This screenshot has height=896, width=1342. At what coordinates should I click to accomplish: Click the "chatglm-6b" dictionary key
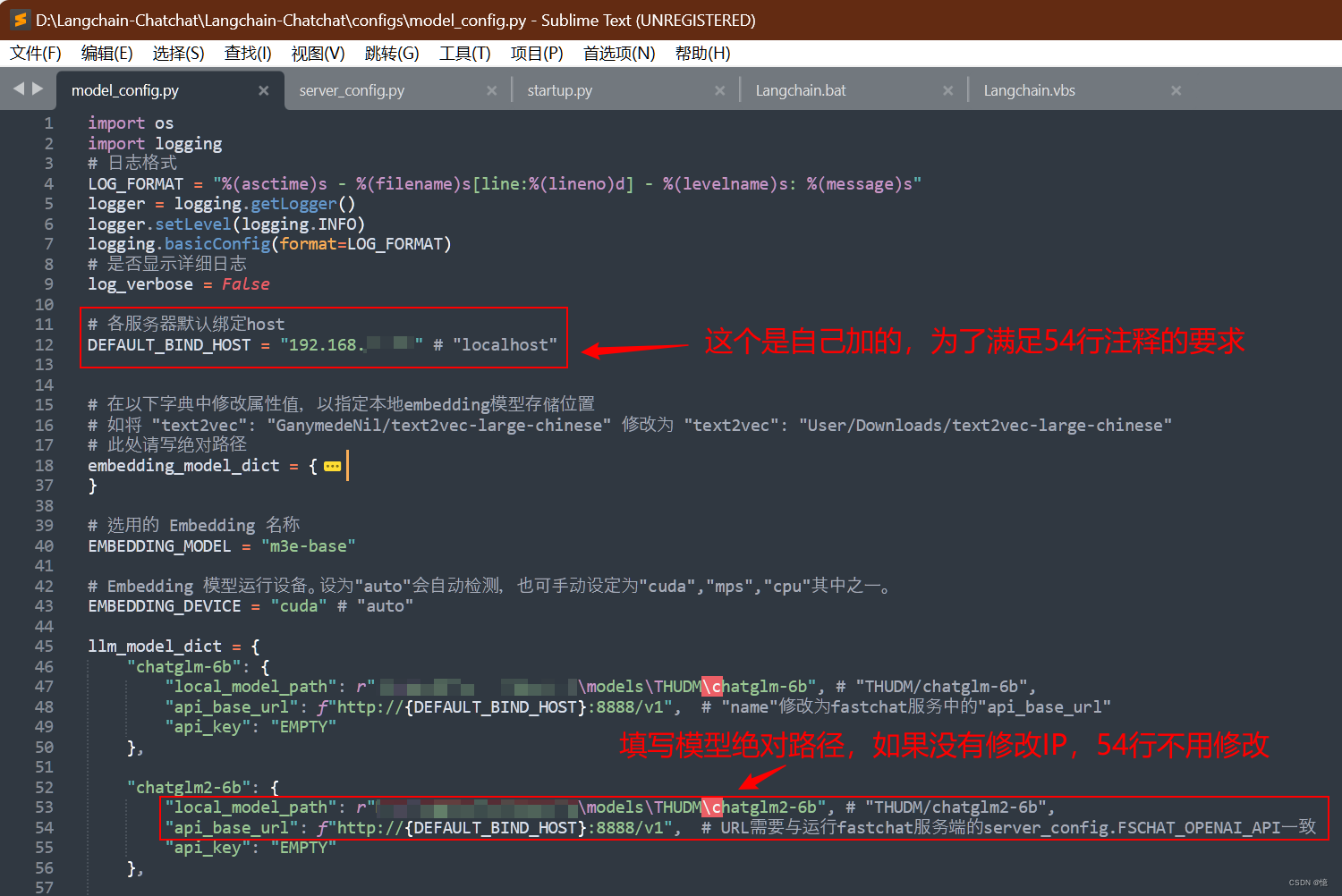pyautogui.click(x=184, y=667)
